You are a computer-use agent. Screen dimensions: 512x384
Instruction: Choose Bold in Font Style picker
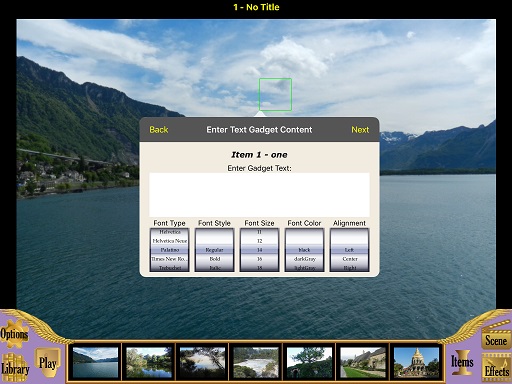click(214, 259)
